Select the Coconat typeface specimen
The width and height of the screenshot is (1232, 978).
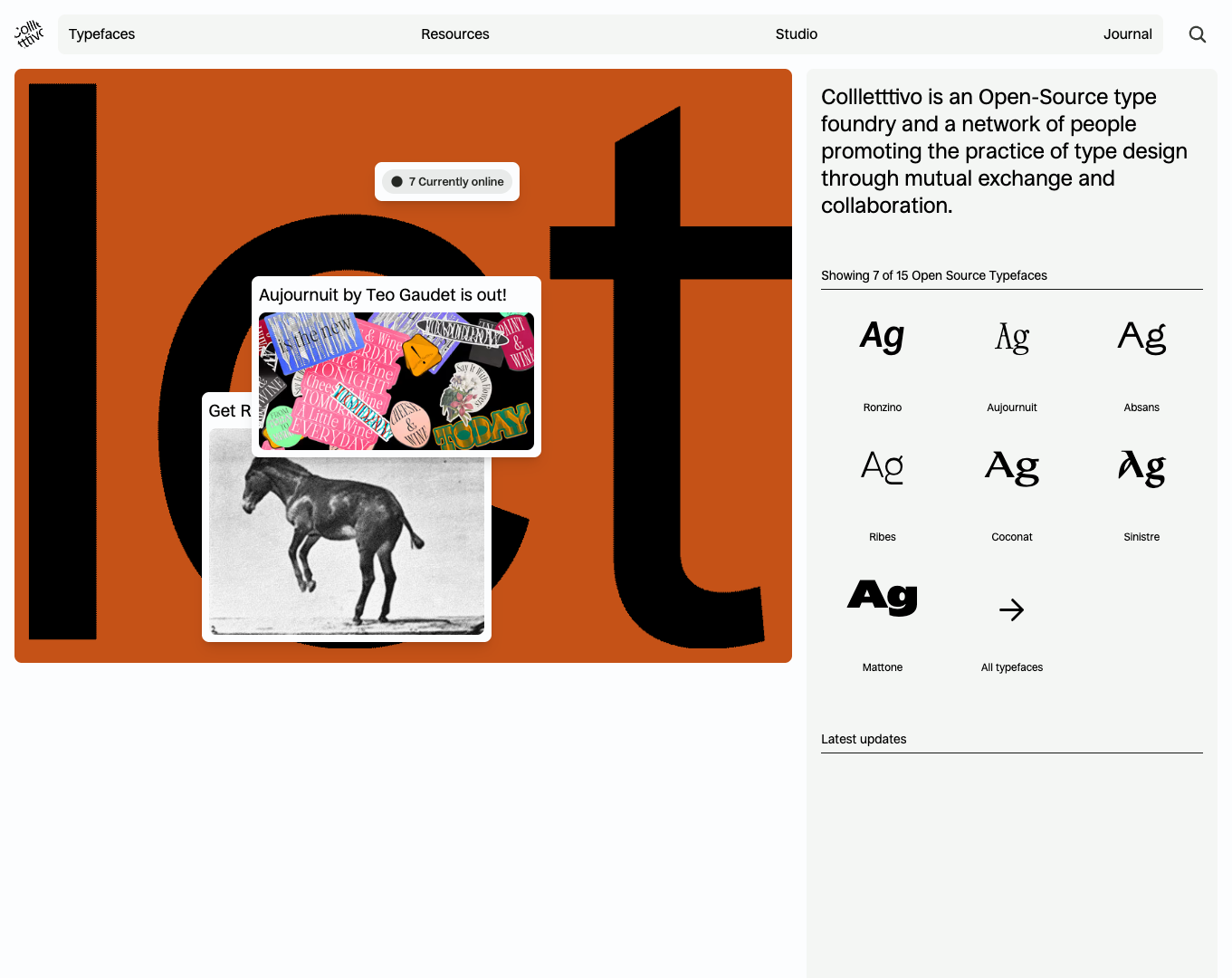(x=1011, y=489)
